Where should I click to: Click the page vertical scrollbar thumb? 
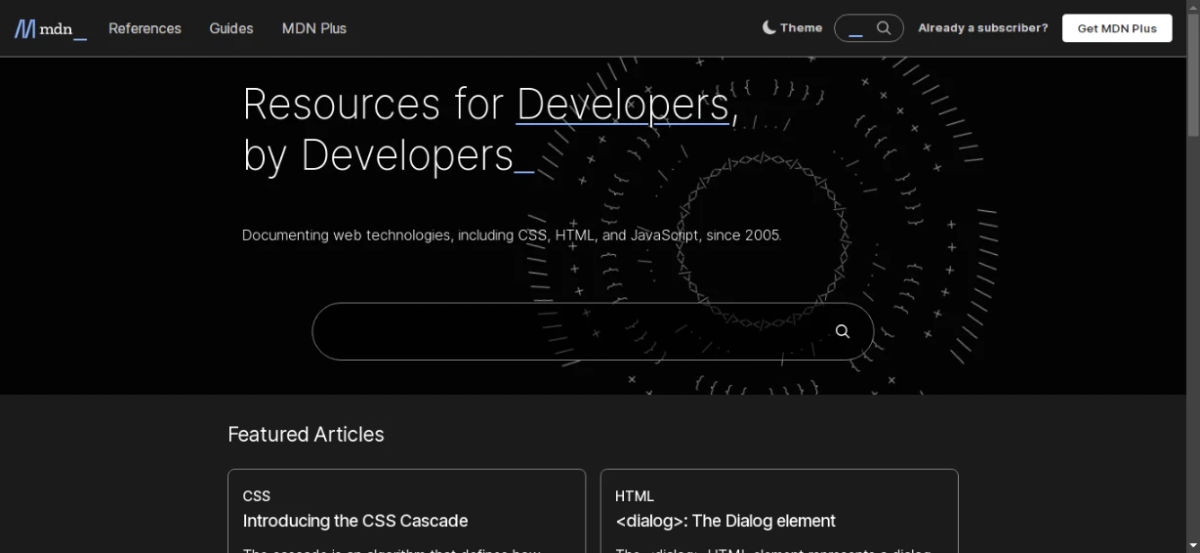pyautogui.click(x=1192, y=74)
